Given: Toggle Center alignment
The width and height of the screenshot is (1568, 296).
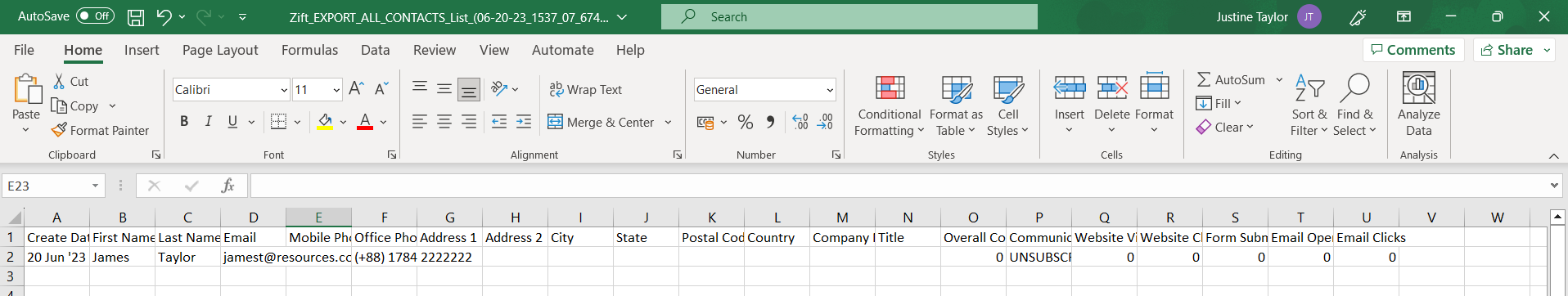Looking at the screenshot, I should 444,122.
